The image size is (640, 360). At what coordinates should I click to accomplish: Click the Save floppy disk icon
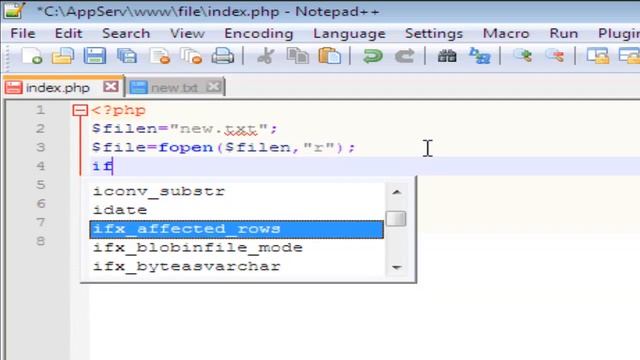point(95,56)
